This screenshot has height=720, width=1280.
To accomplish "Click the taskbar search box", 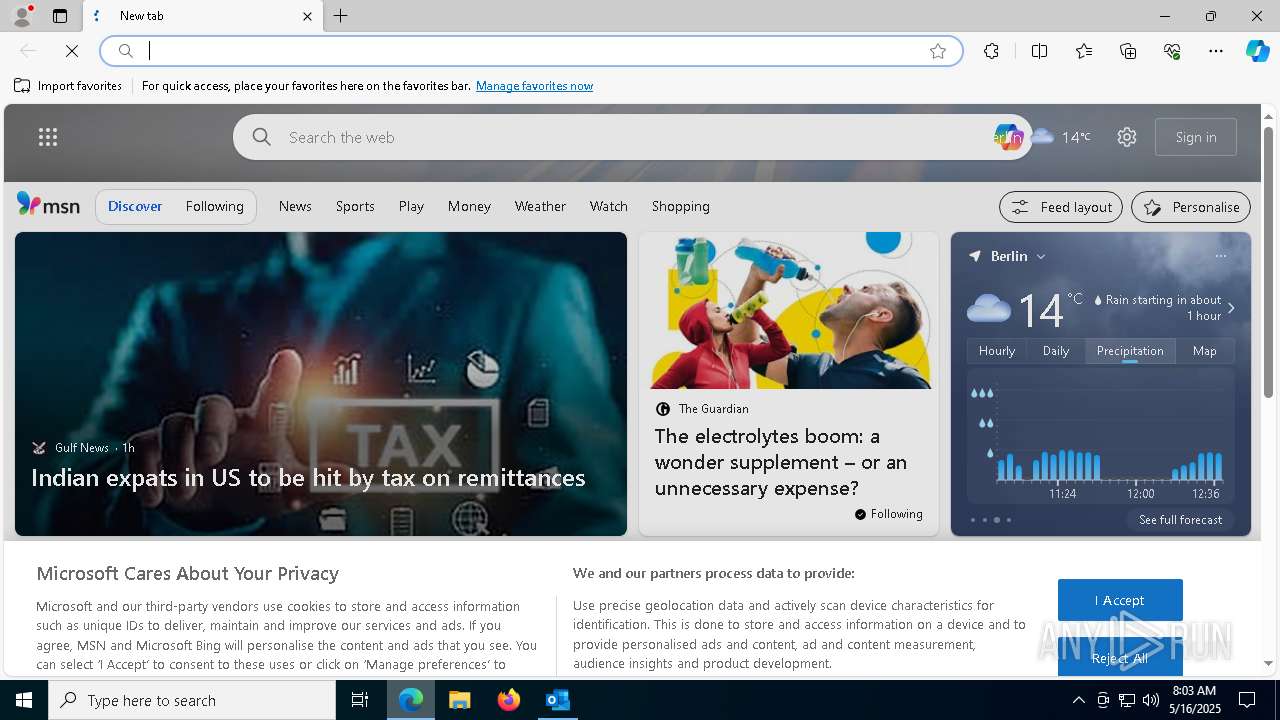I will click(192, 700).
